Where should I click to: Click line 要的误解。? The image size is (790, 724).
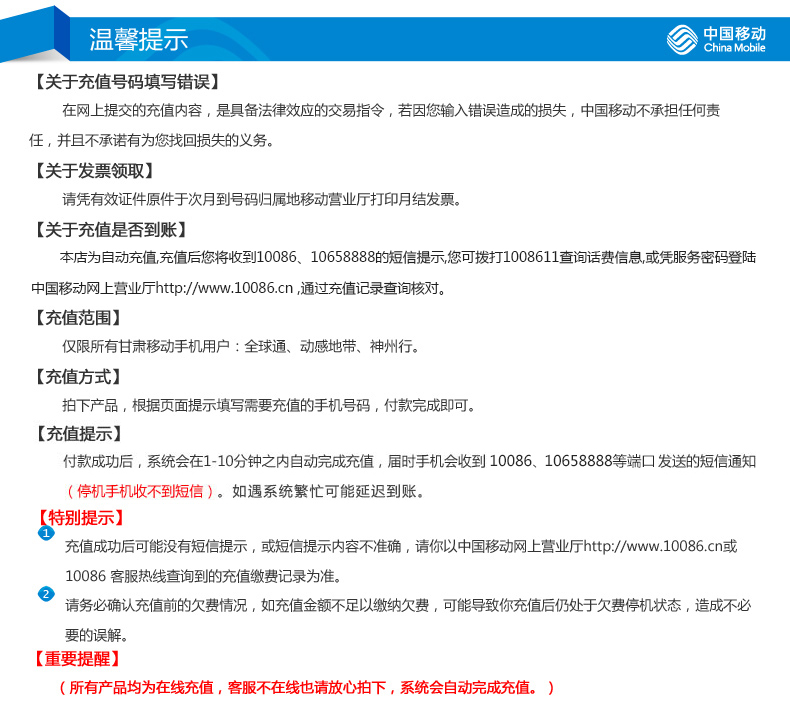coord(97,635)
